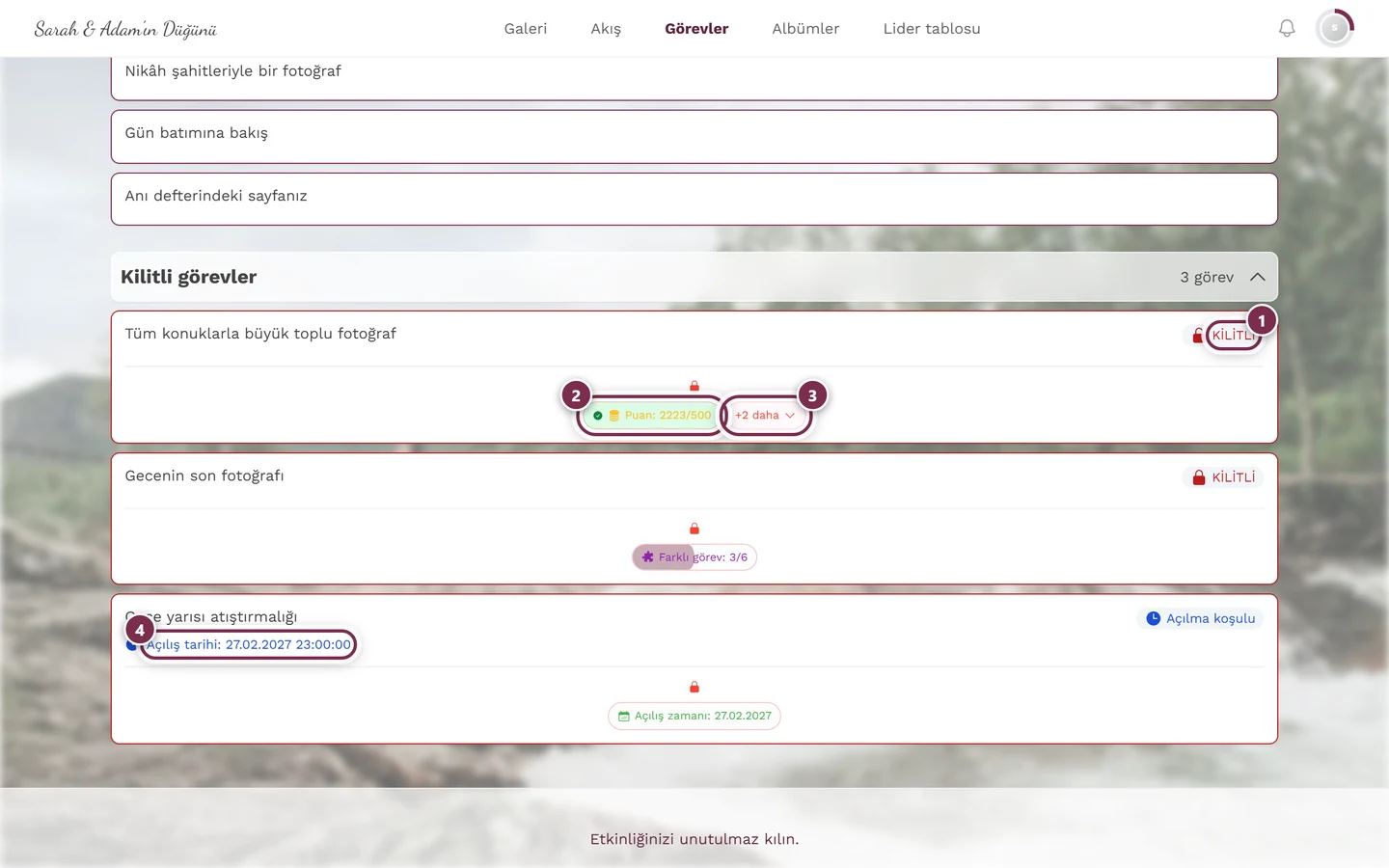Open task Gün batımına bakış
This screenshot has height=868, width=1389.
(x=694, y=137)
